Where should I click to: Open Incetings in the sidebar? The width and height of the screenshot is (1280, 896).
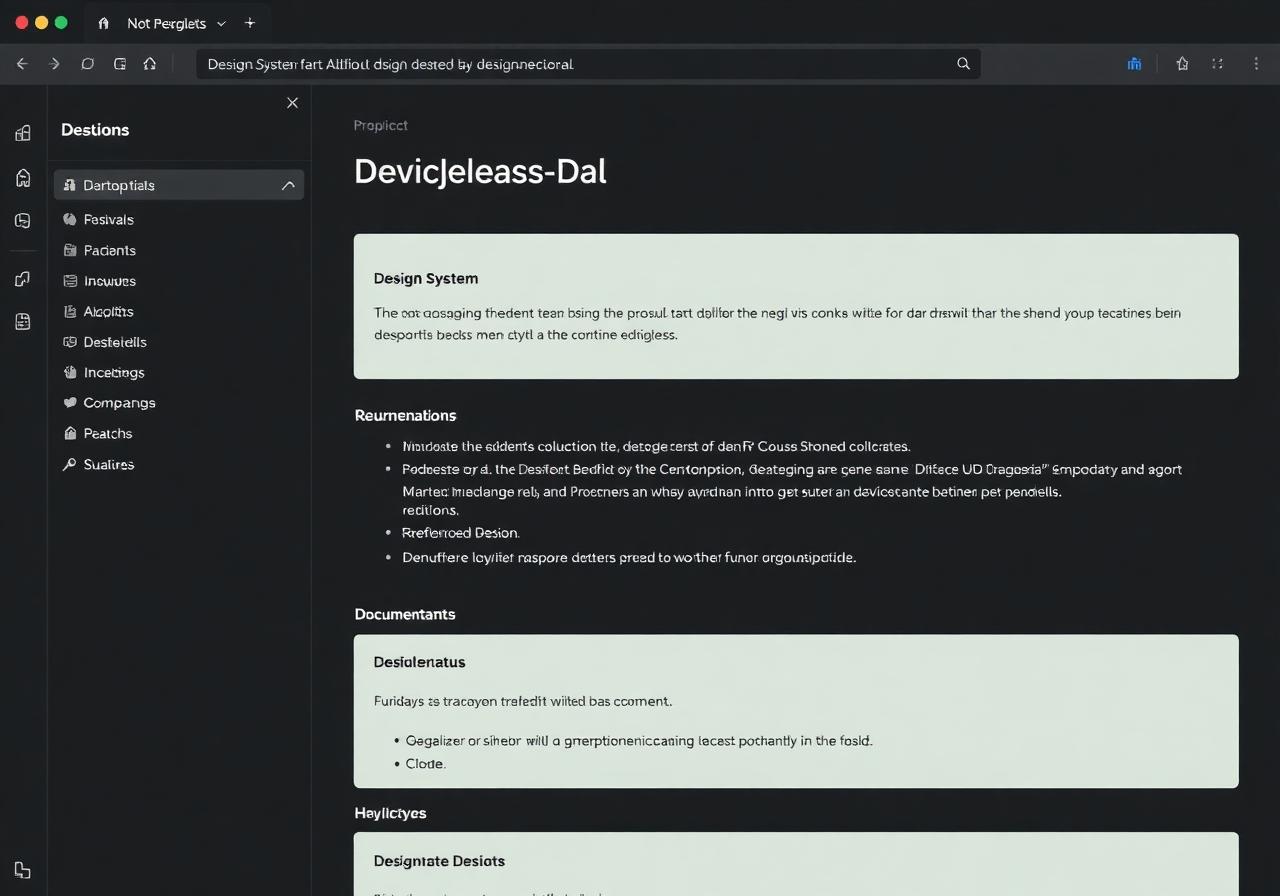(x=114, y=373)
